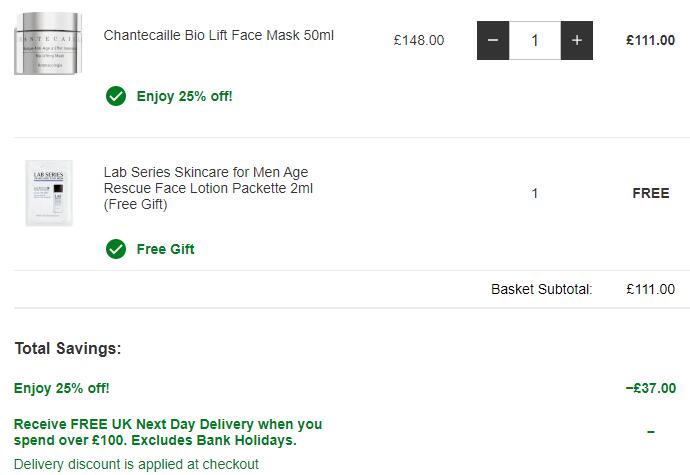690x475 pixels.
Task: Click the green checkmark beside Enjoy 25% off
Action: pos(116,96)
